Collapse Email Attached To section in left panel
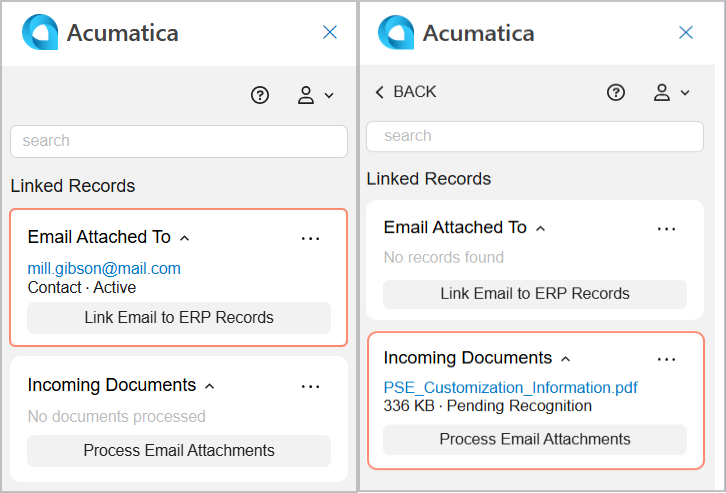 [184, 238]
